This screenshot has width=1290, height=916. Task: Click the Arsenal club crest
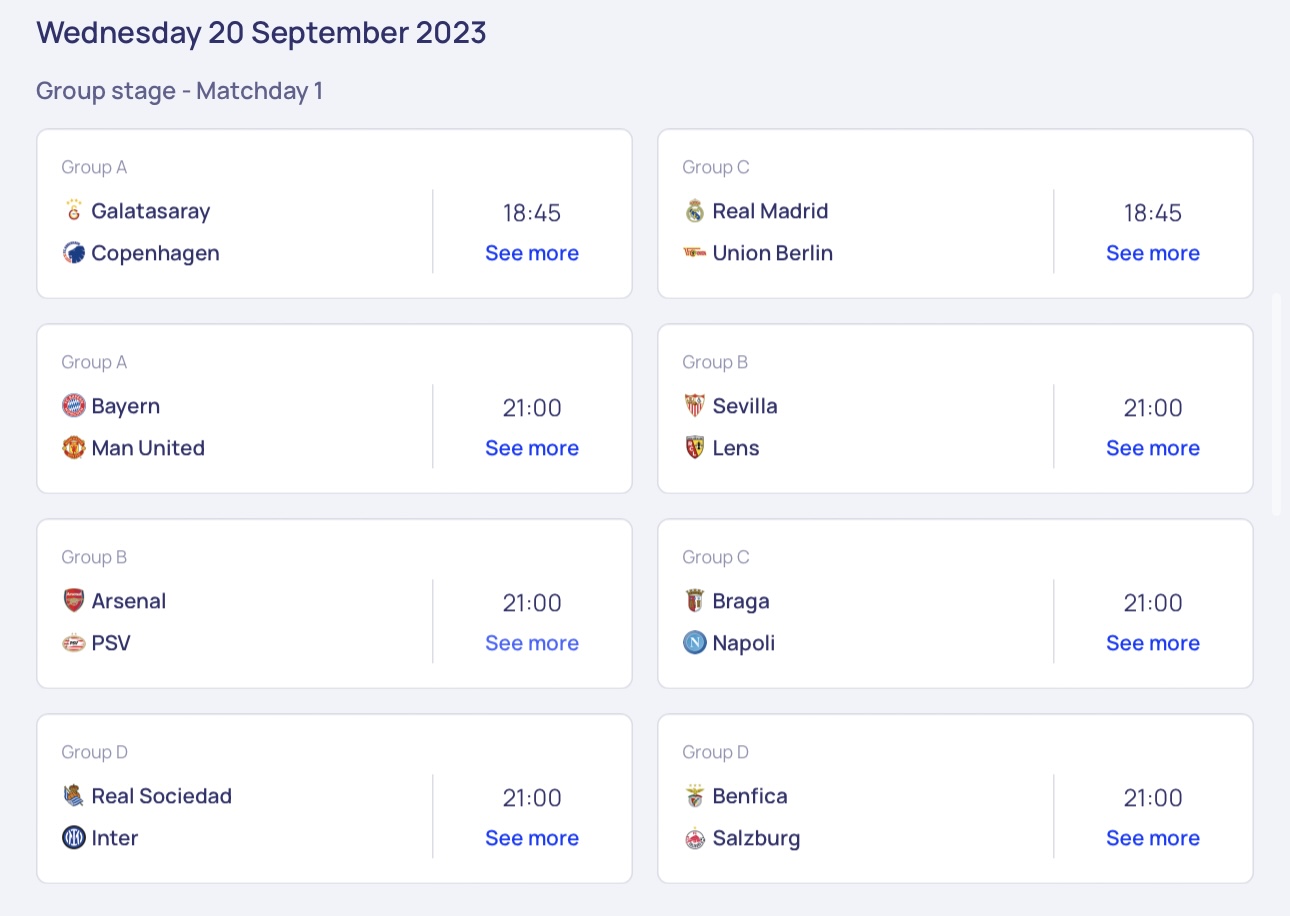point(74,601)
